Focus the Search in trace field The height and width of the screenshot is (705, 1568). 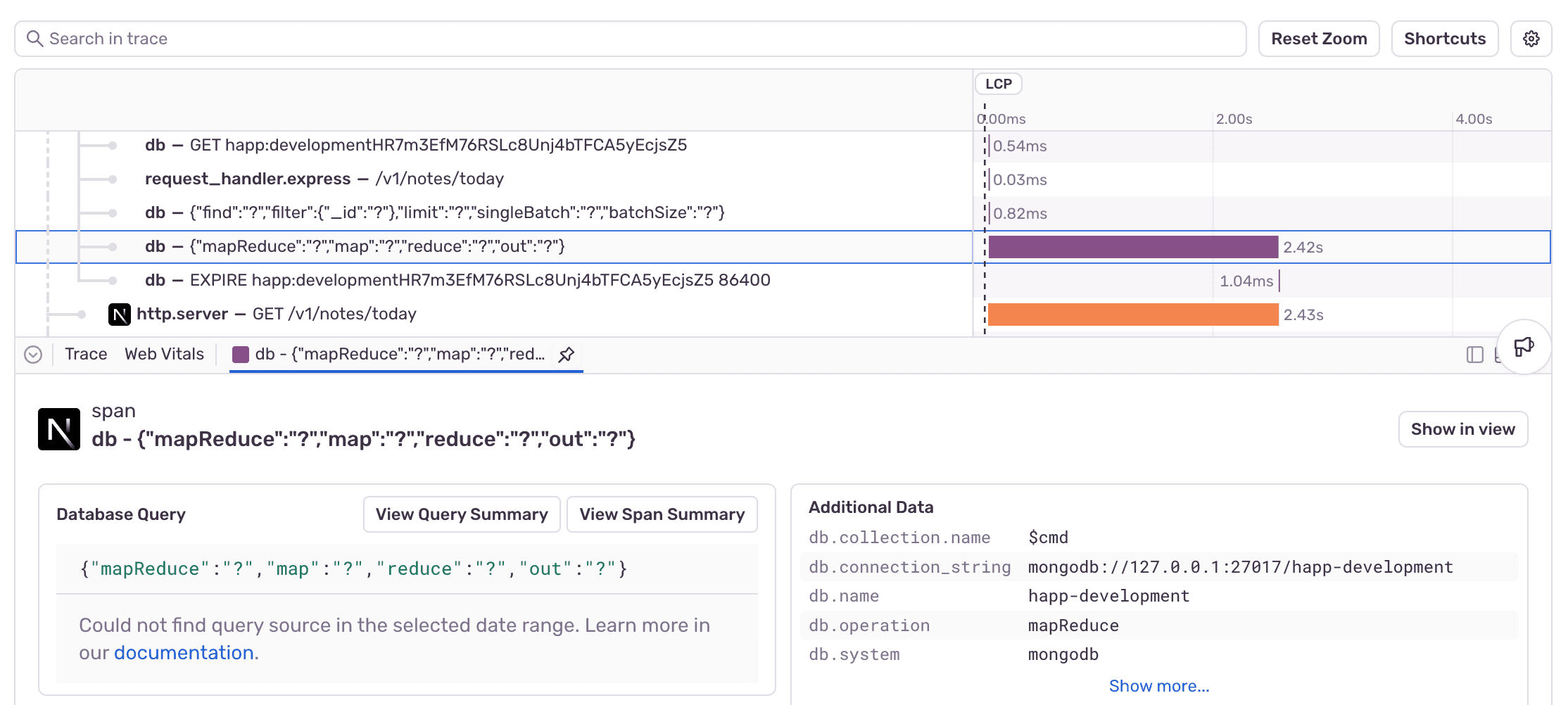coord(631,39)
